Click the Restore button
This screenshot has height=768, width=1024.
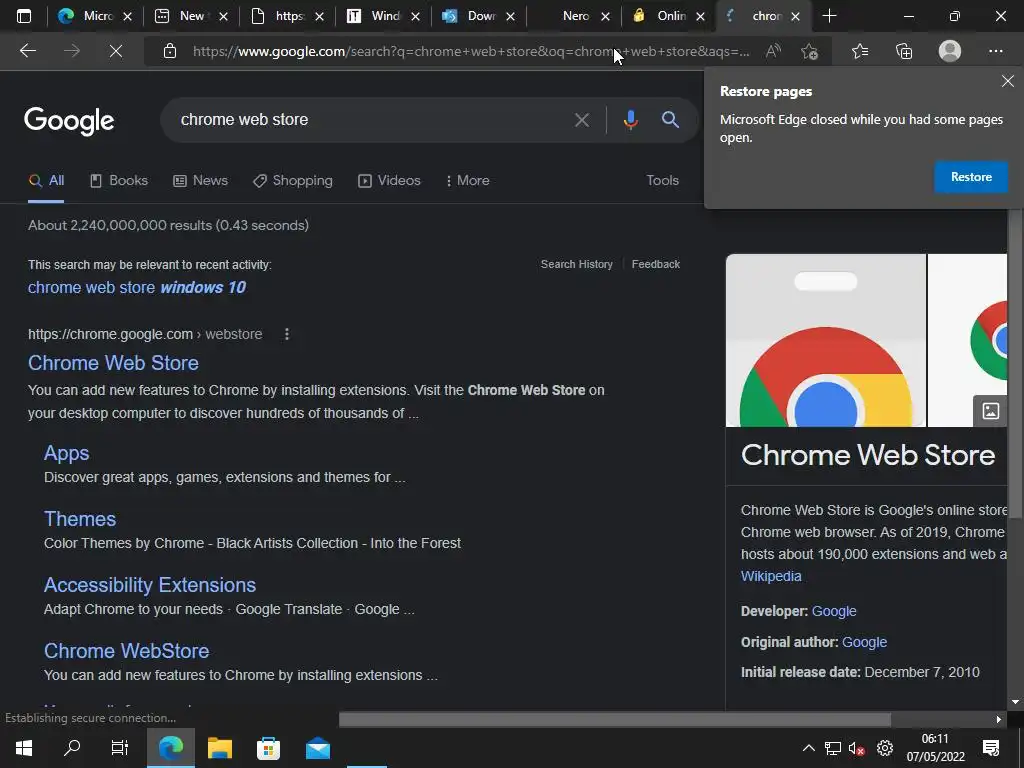point(970,177)
